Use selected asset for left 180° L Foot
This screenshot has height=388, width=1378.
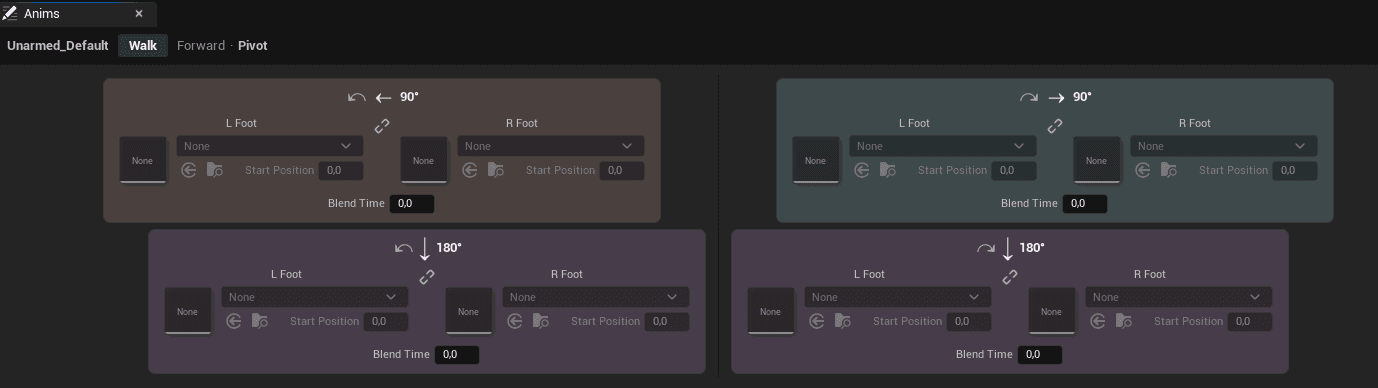click(234, 321)
